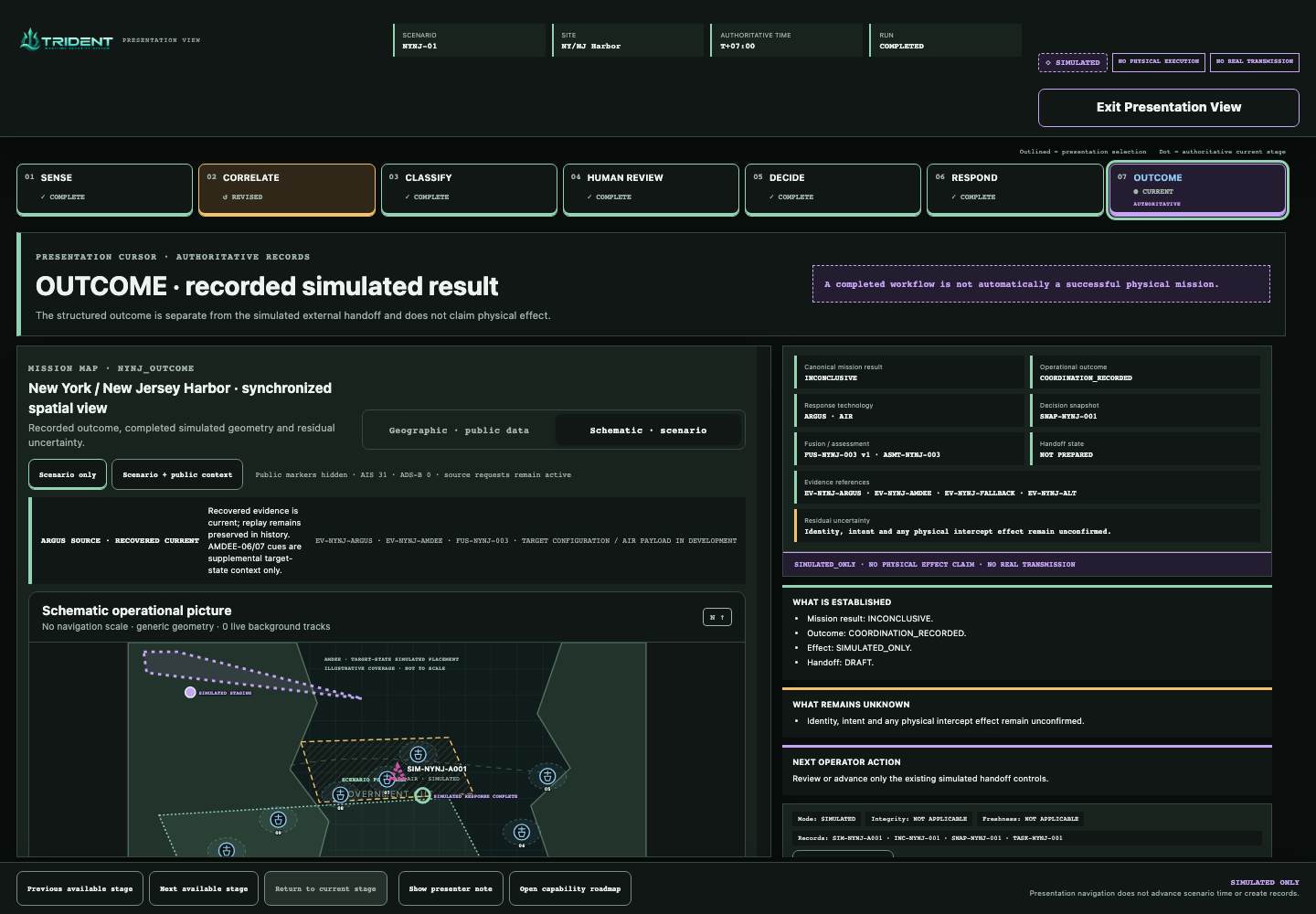Open the 07 Outcome current stage
1316x914 pixels.
1197,190
